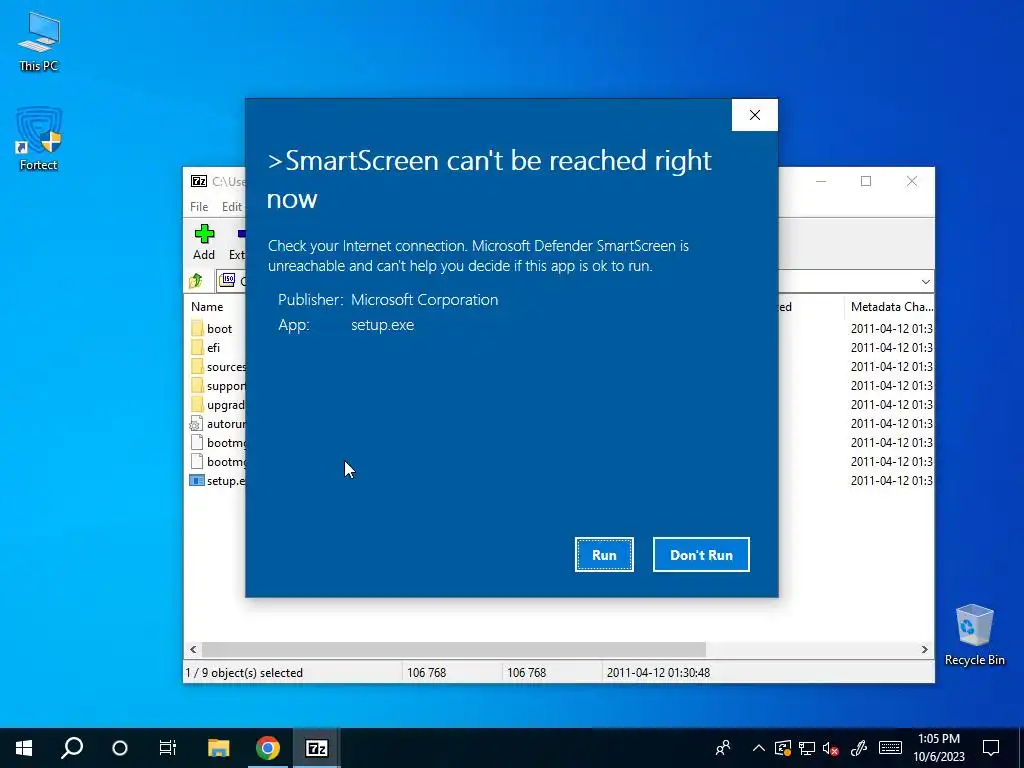Viewport: 1024px width, 768px height.
Task: Select the boot folder icon
Action: coord(197,328)
